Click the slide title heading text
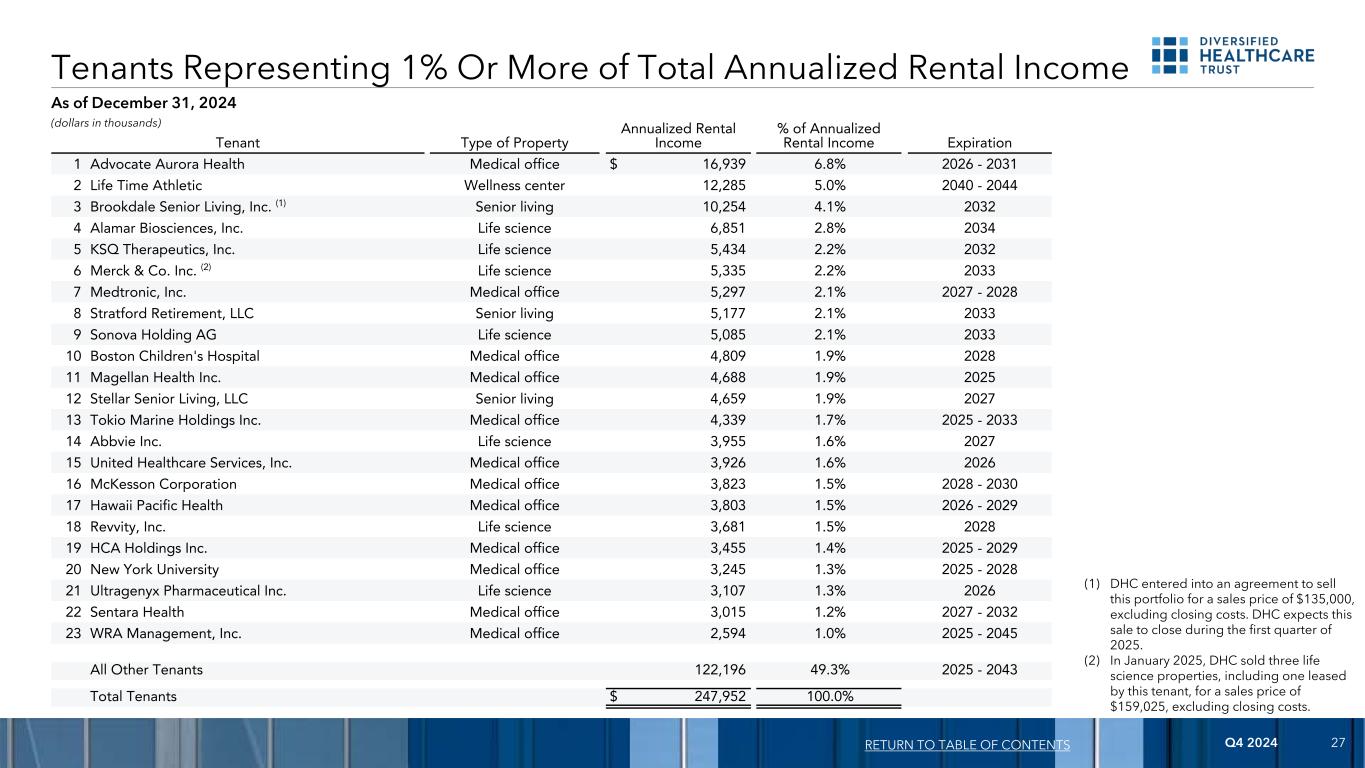Viewport: 1365px width, 768px height. (x=588, y=67)
